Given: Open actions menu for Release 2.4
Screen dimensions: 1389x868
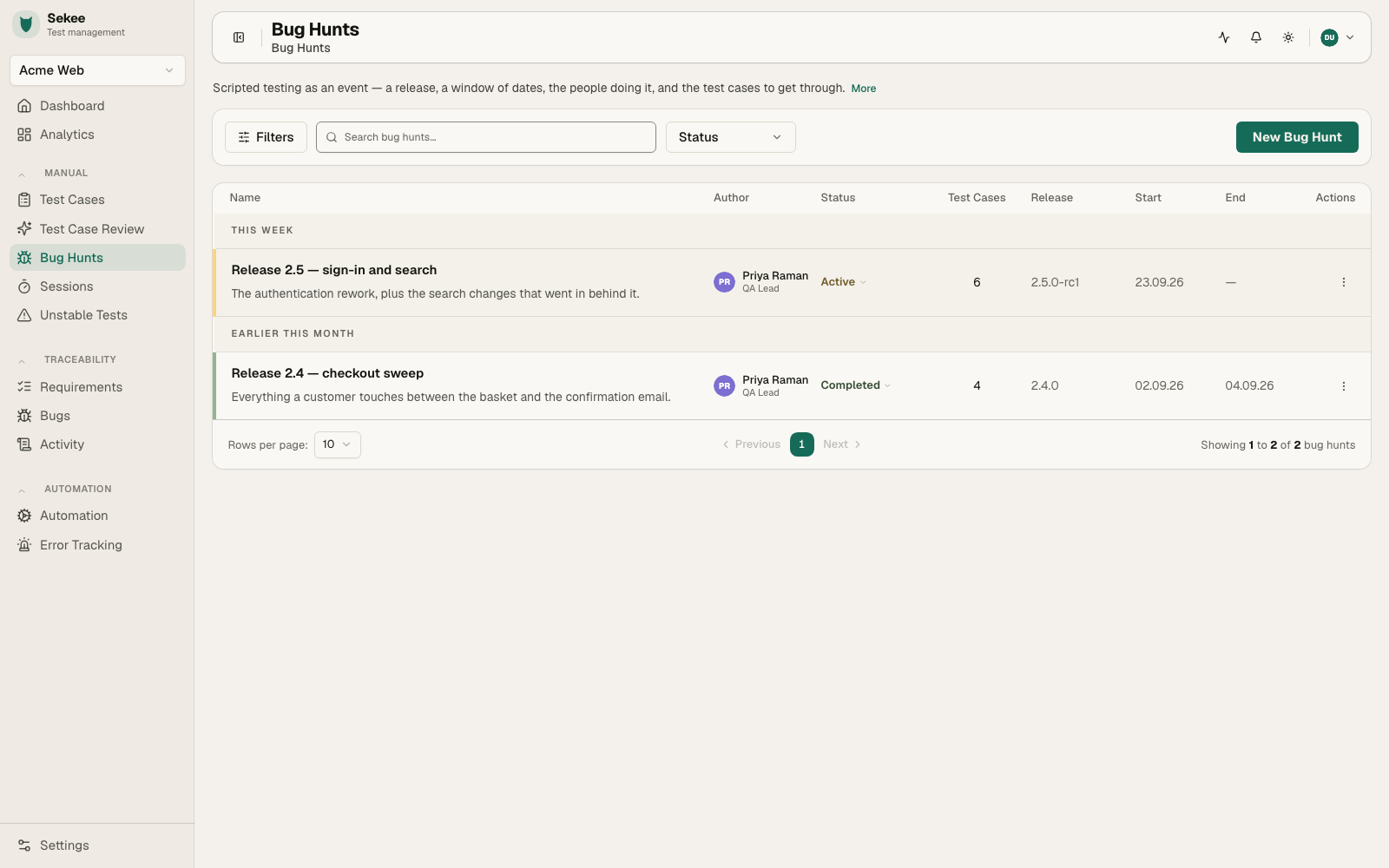Looking at the screenshot, I should 1343,386.
